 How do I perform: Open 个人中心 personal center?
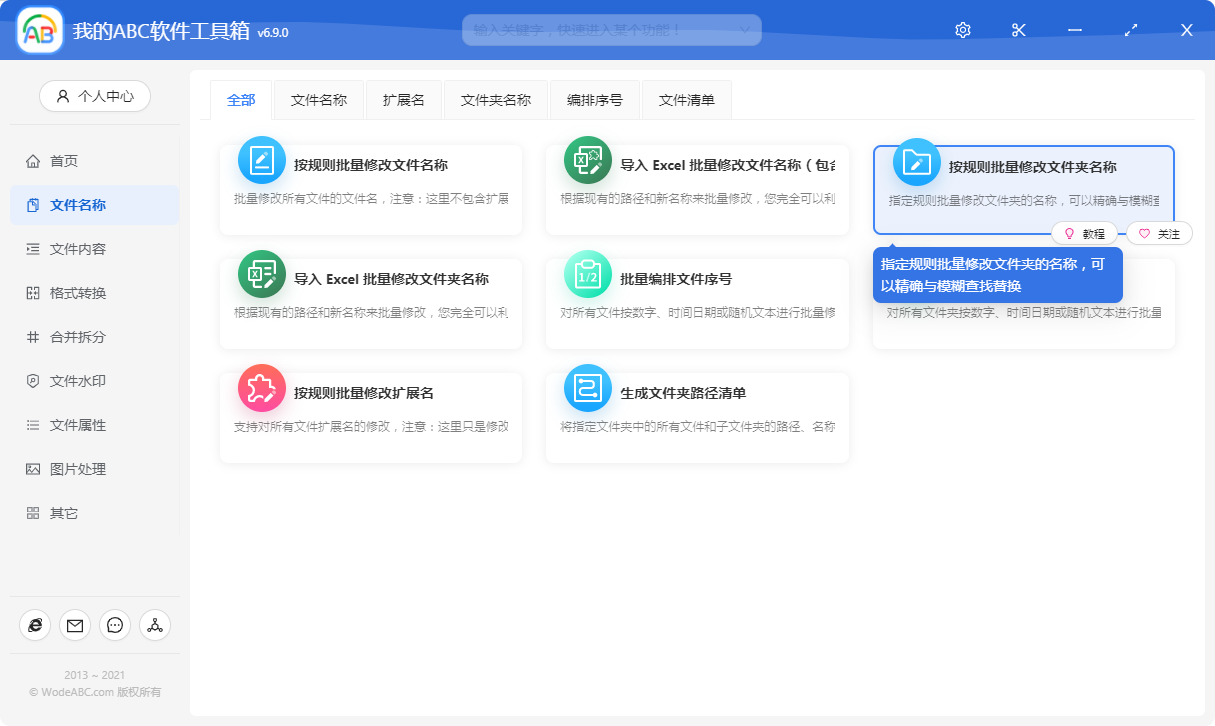(x=94, y=95)
